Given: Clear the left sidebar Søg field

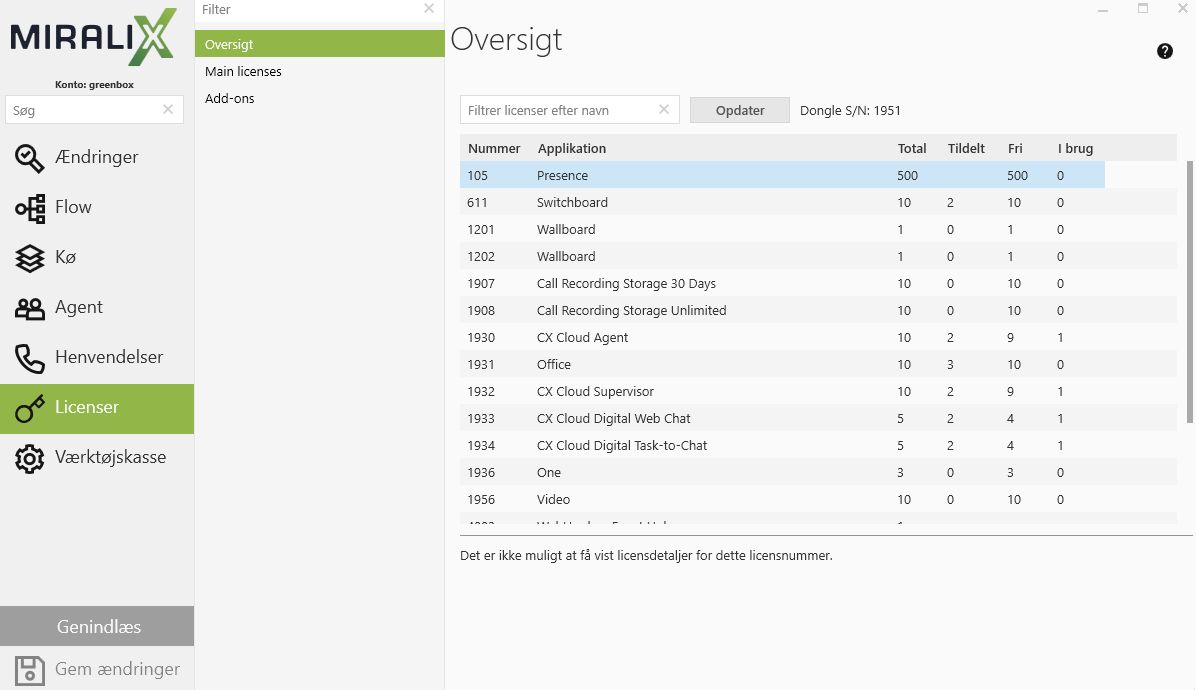Looking at the screenshot, I should (x=168, y=110).
